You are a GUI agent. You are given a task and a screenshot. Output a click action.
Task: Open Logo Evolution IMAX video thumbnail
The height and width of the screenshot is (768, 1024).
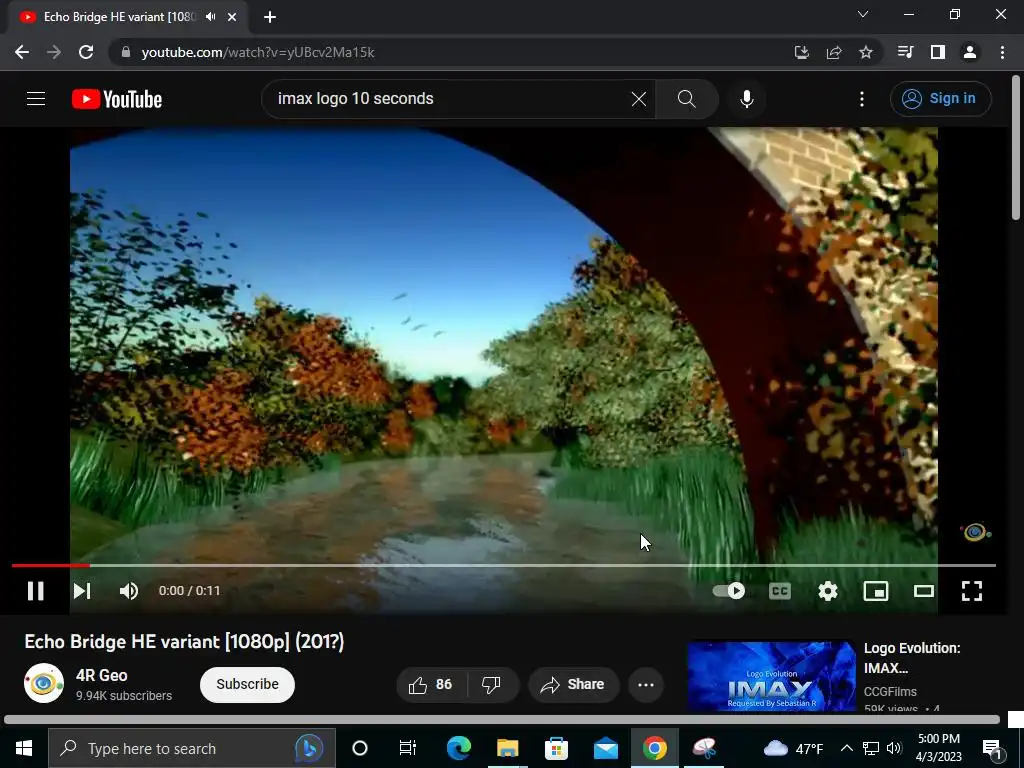coord(771,675)
